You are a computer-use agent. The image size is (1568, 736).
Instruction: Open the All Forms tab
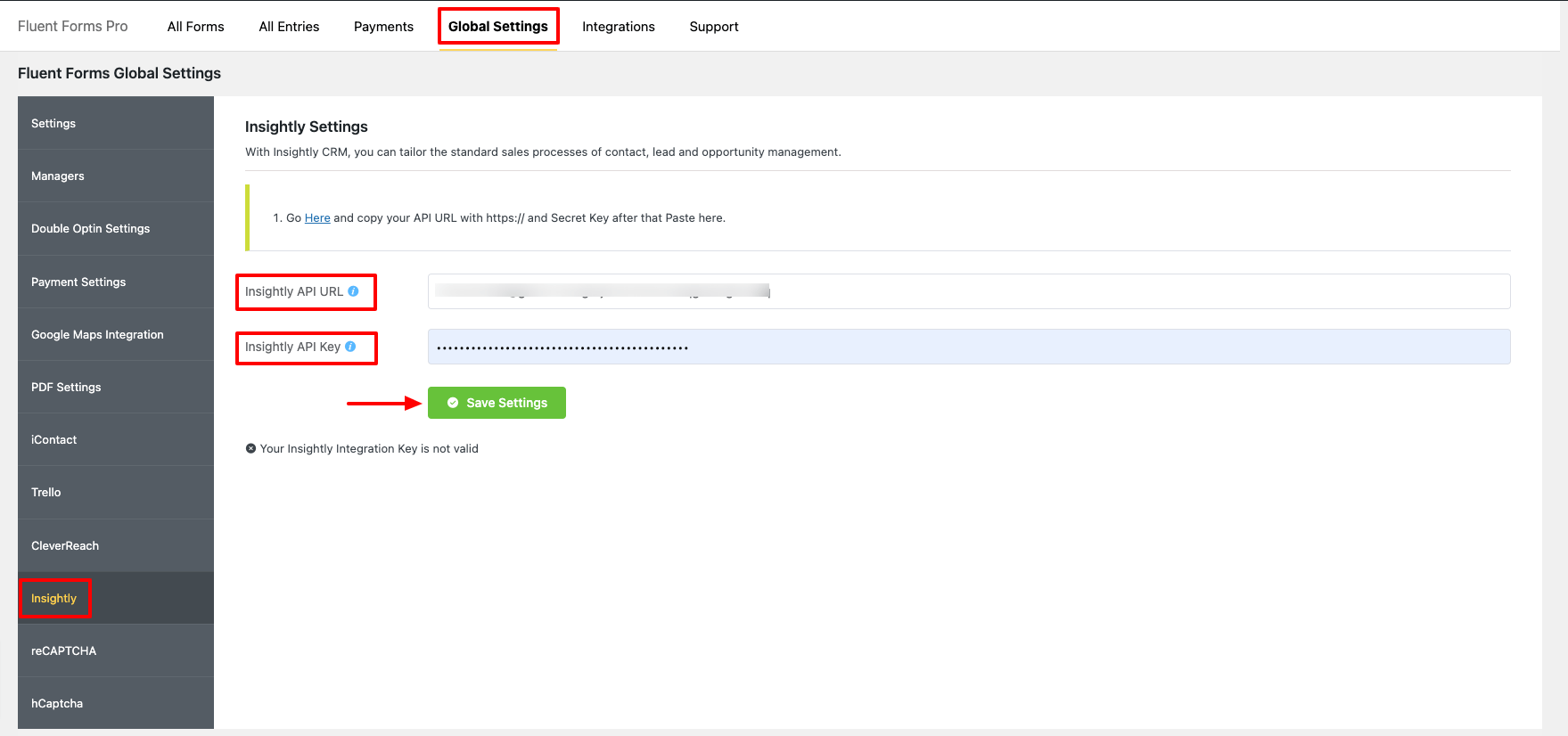[x=196, y=27]
